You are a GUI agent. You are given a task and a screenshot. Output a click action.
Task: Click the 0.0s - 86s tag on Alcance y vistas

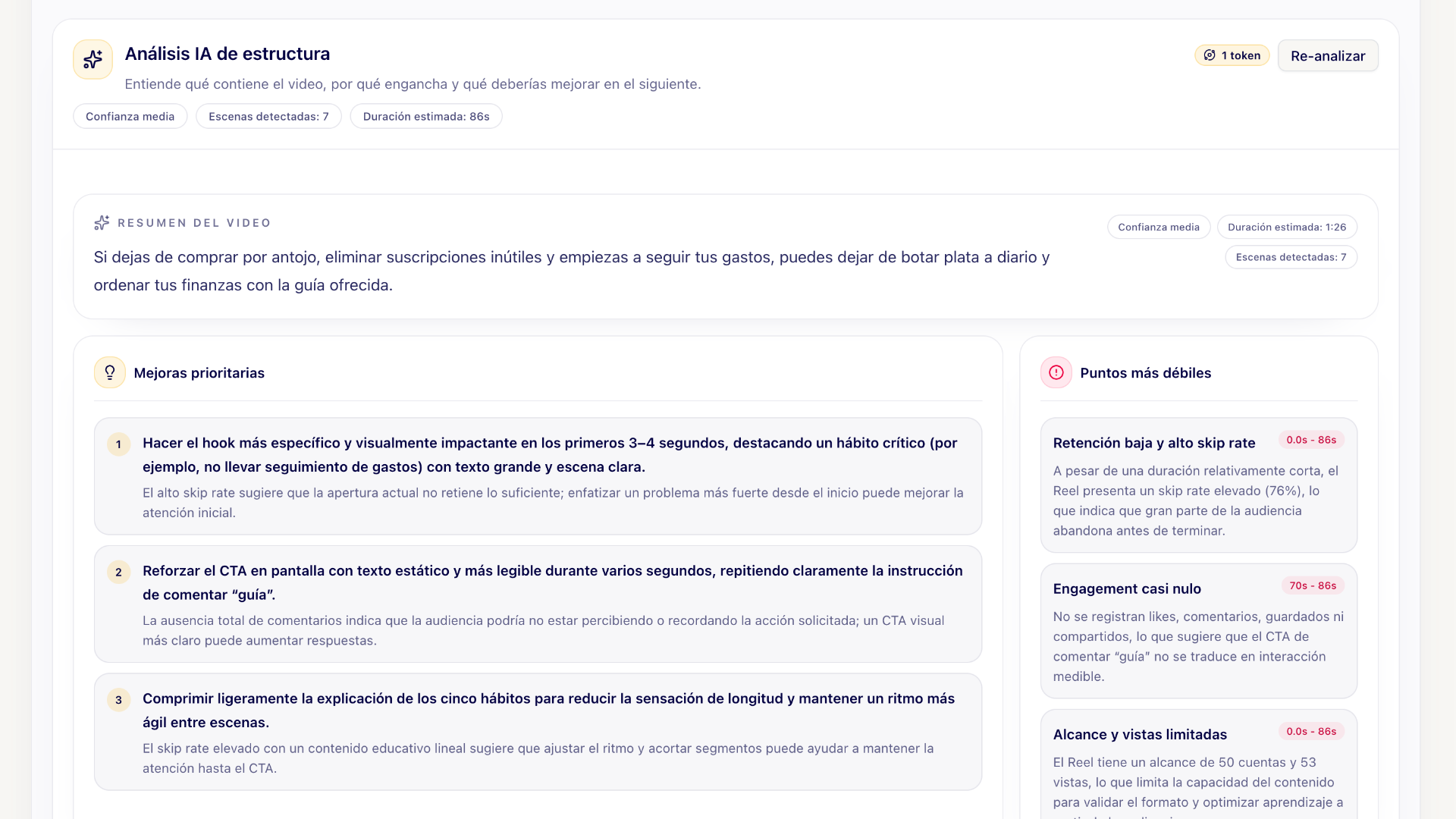click(1311, 731)
